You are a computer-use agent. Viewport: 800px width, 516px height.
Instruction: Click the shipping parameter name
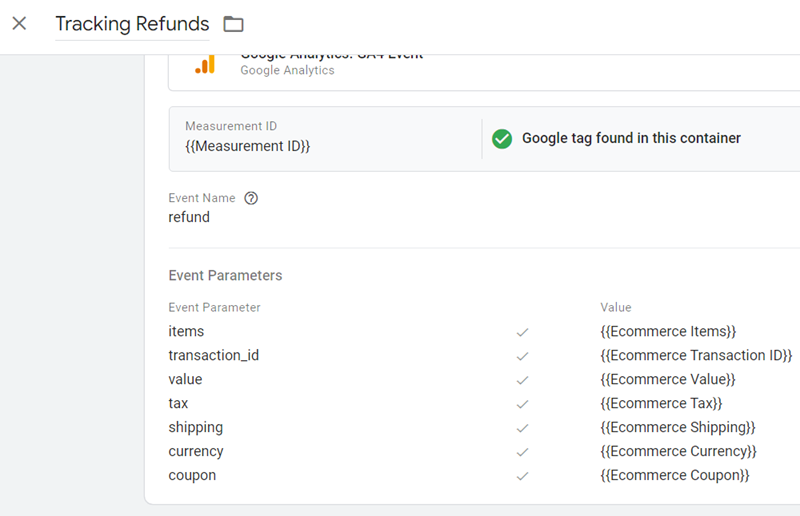tap(195, 427)
